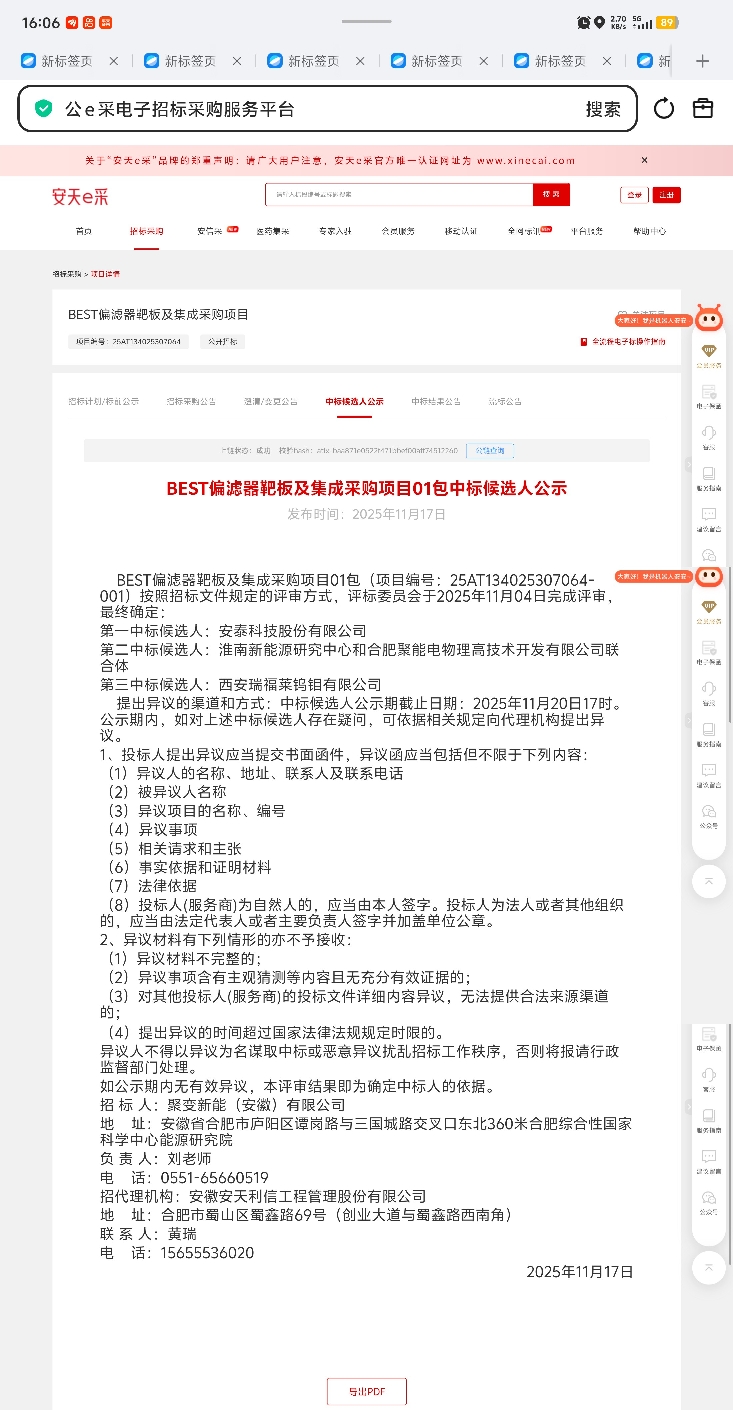Click third candidate 西安瑞福莱钨钼有限公司
Image resolution: width=733 pixels, height=1410 pixels.
[300, 685]
